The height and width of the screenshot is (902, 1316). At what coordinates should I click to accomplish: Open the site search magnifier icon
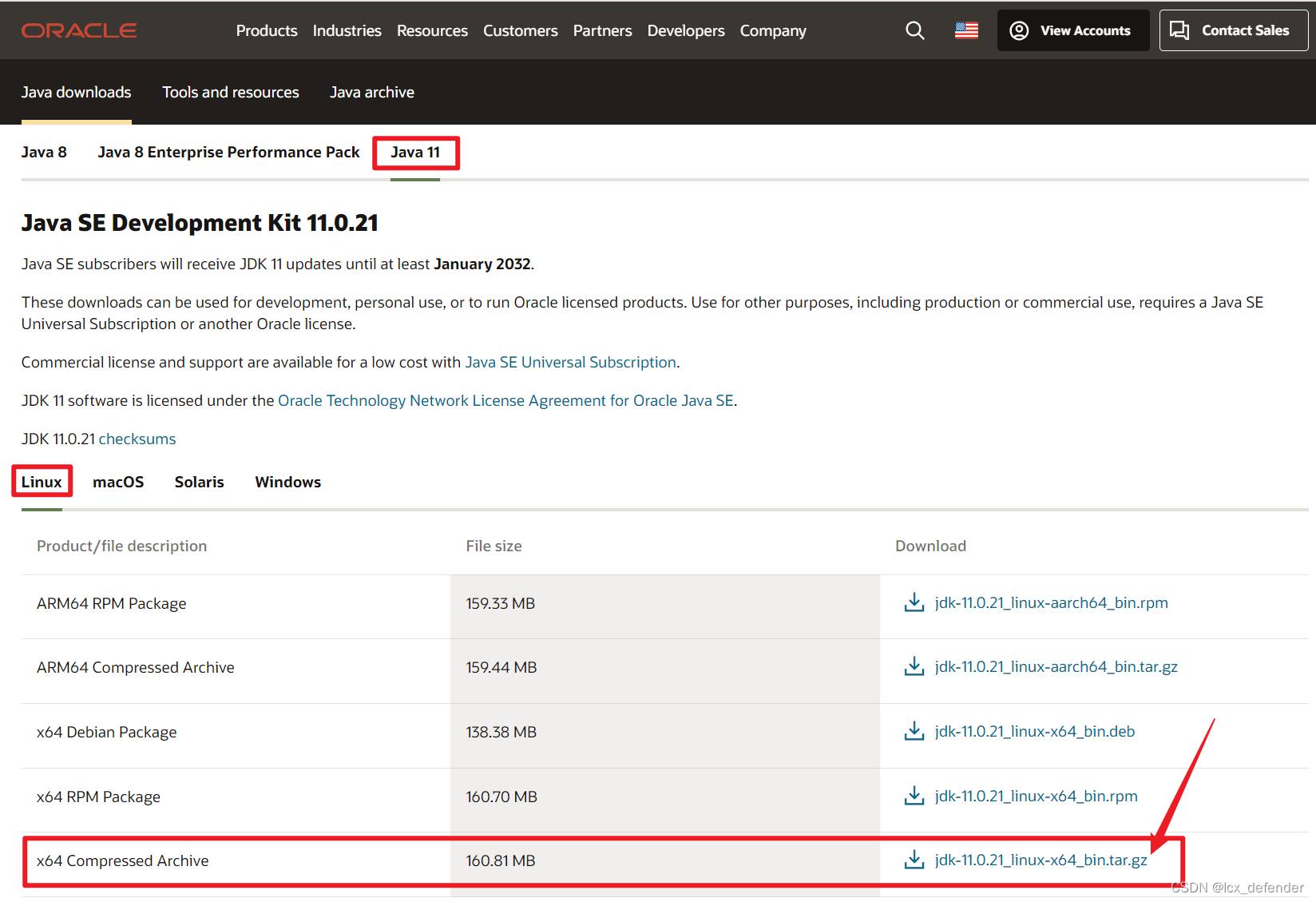pos(915,30)
